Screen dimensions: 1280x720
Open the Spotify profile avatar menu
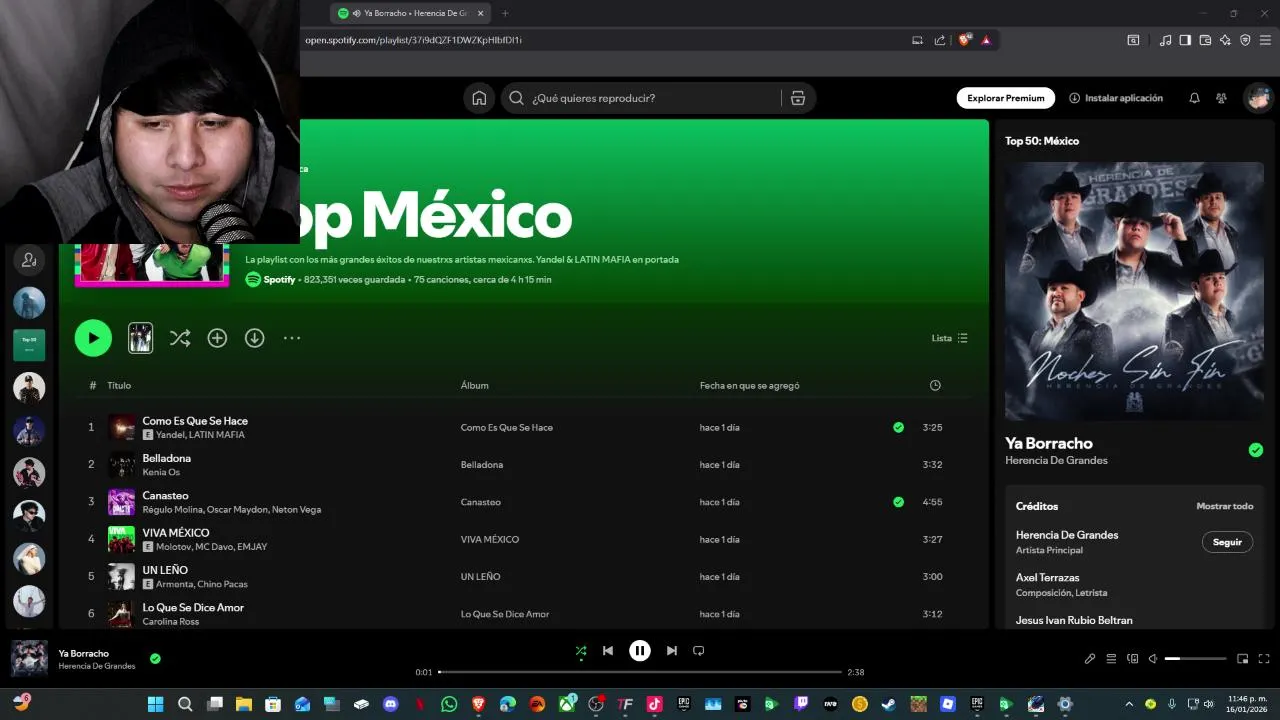click(x=1258, y=98)
